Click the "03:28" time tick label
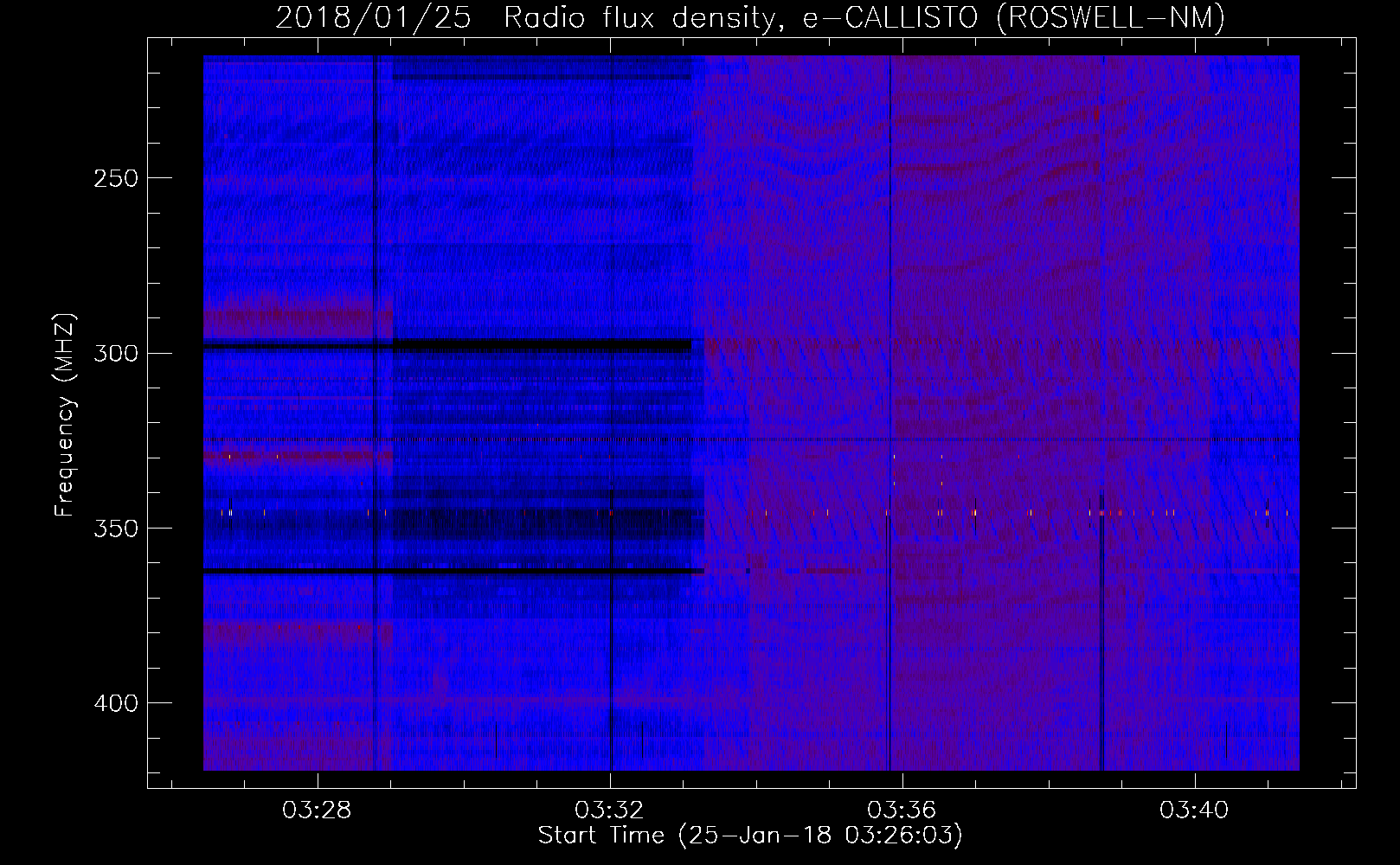This screenshot has width=1400, height=865. (317, 810)
